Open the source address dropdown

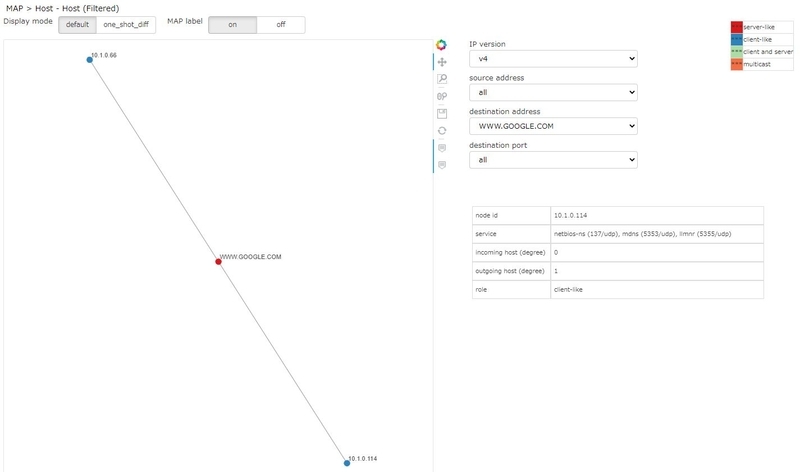tap(553, 92)
